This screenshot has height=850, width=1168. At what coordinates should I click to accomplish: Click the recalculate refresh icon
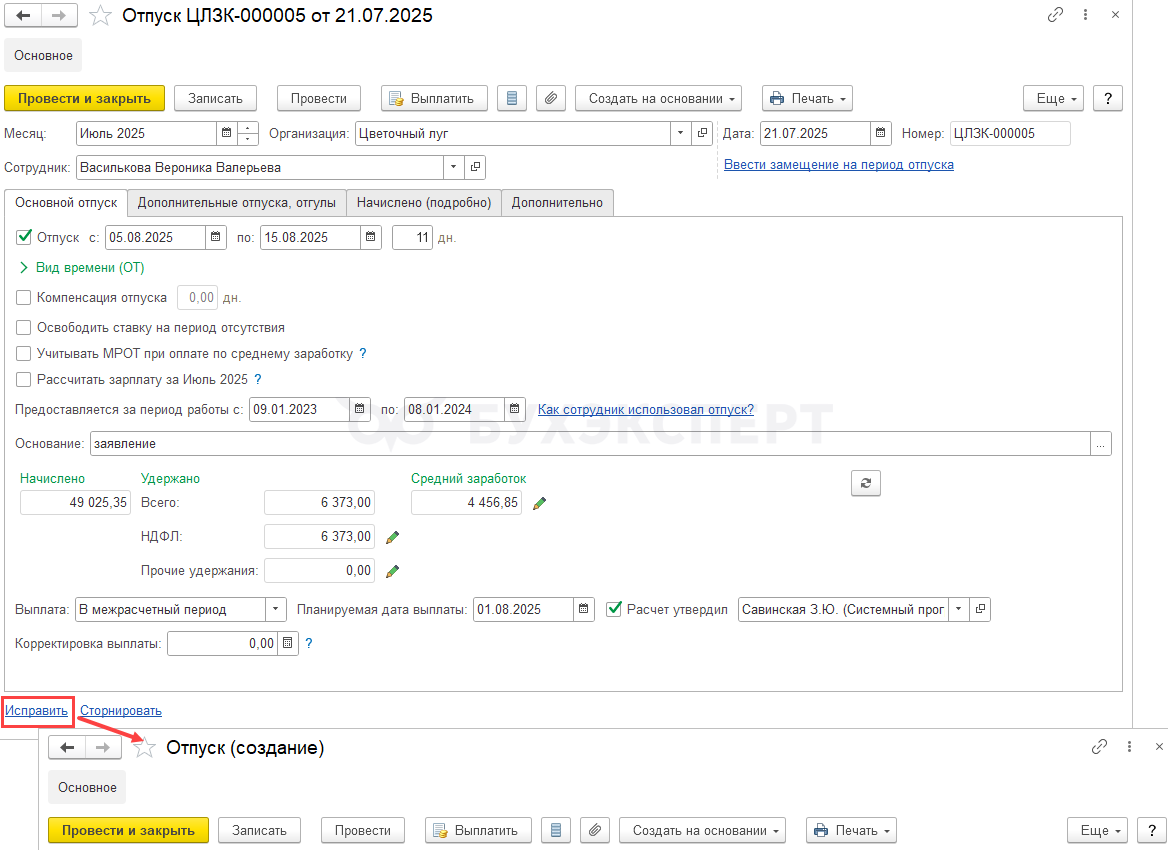866,483
